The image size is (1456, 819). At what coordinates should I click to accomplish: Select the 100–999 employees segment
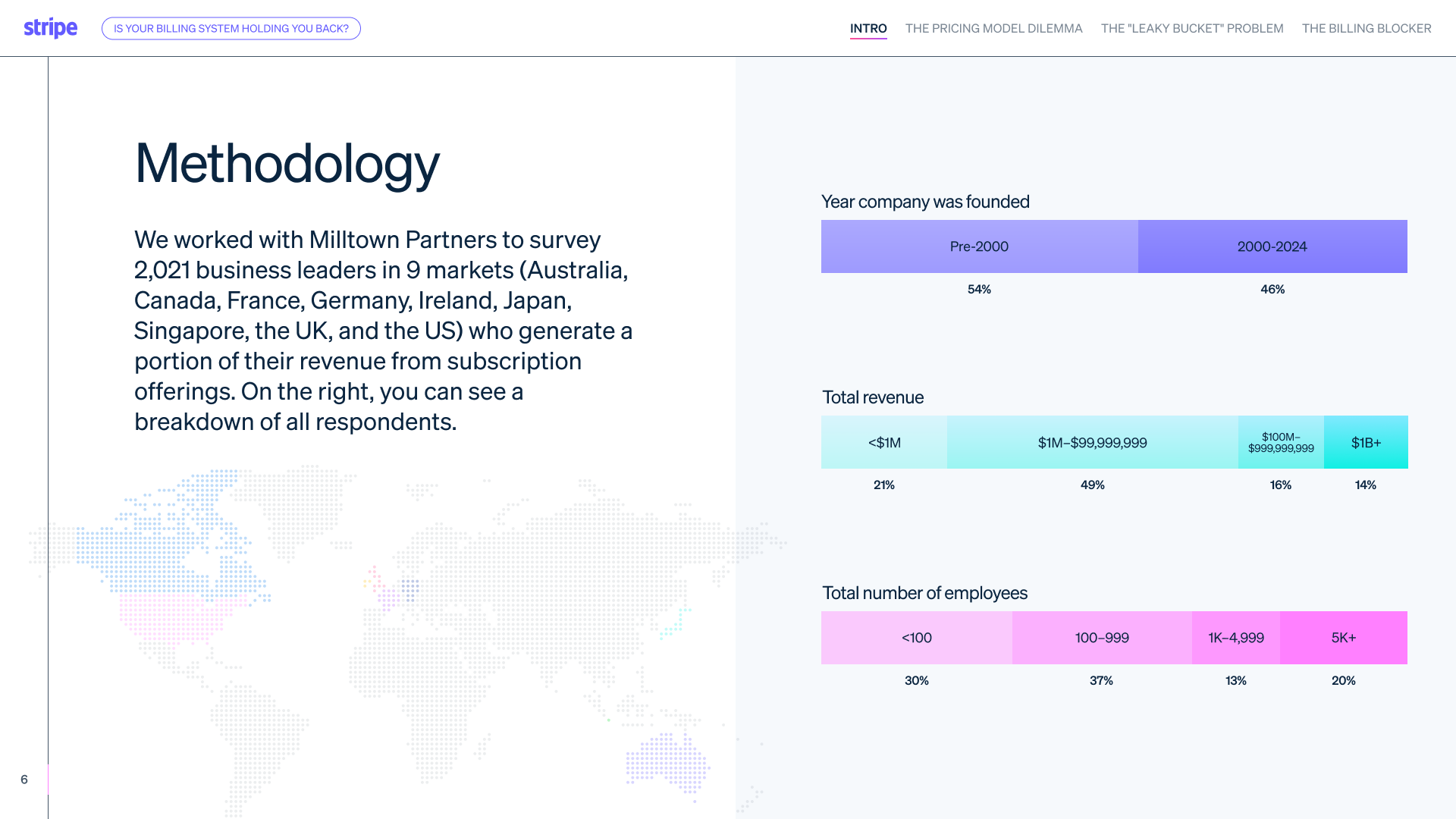[x=1102, y=638]
